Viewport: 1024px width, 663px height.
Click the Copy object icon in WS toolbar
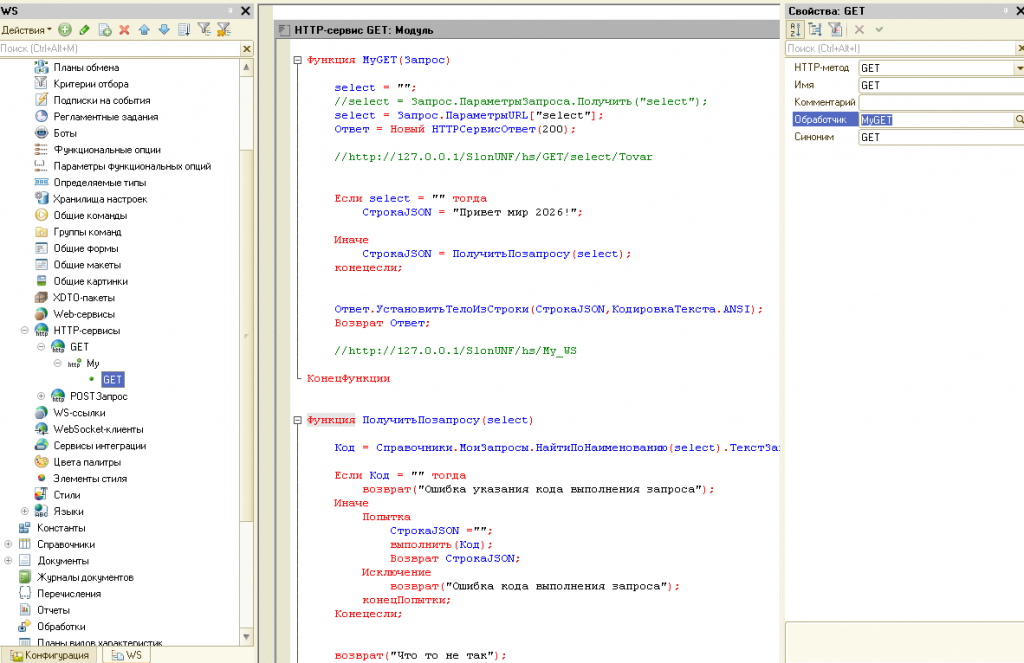pyautogui.click(x=104, y=29)
